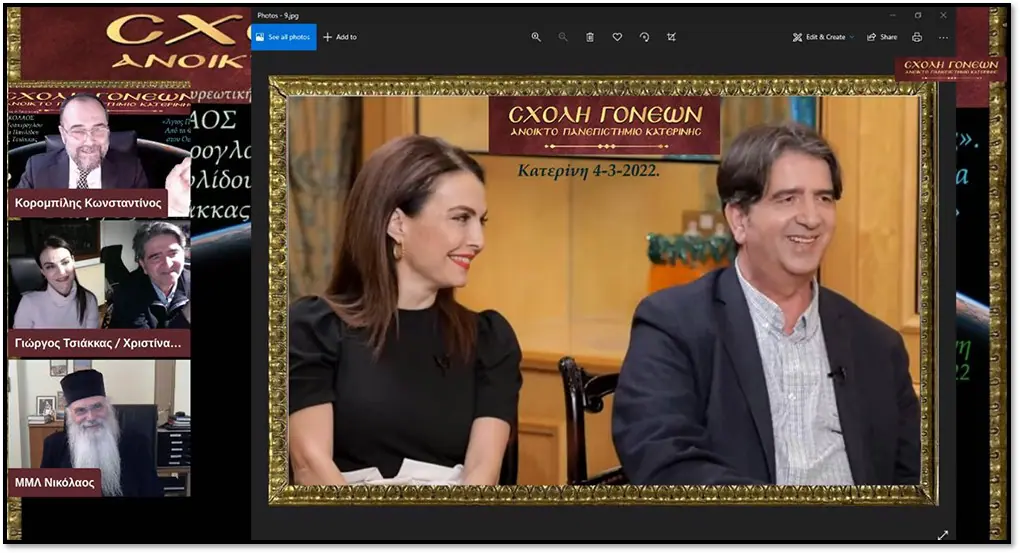The height and width of the screenshot is (553, 1020).
Task: Mark photo as favorite with heart icon
Action: pyautogui.click(x=617, y=37)
